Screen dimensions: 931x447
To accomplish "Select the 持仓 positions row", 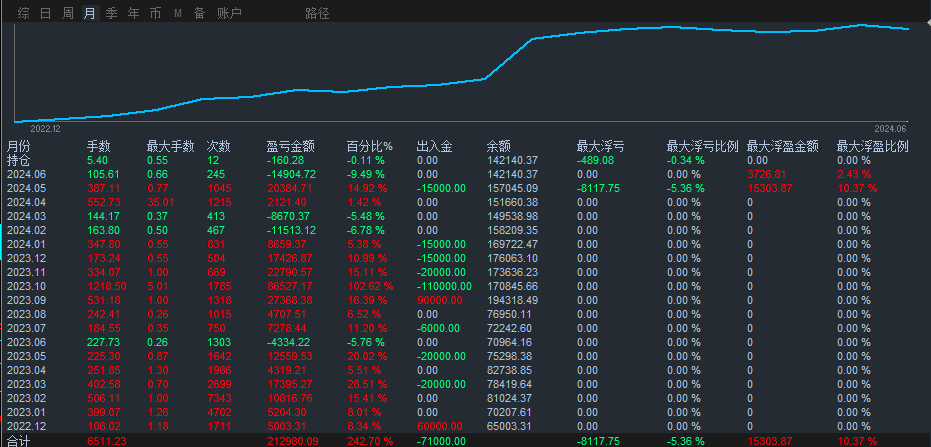I will pos(19,160).
